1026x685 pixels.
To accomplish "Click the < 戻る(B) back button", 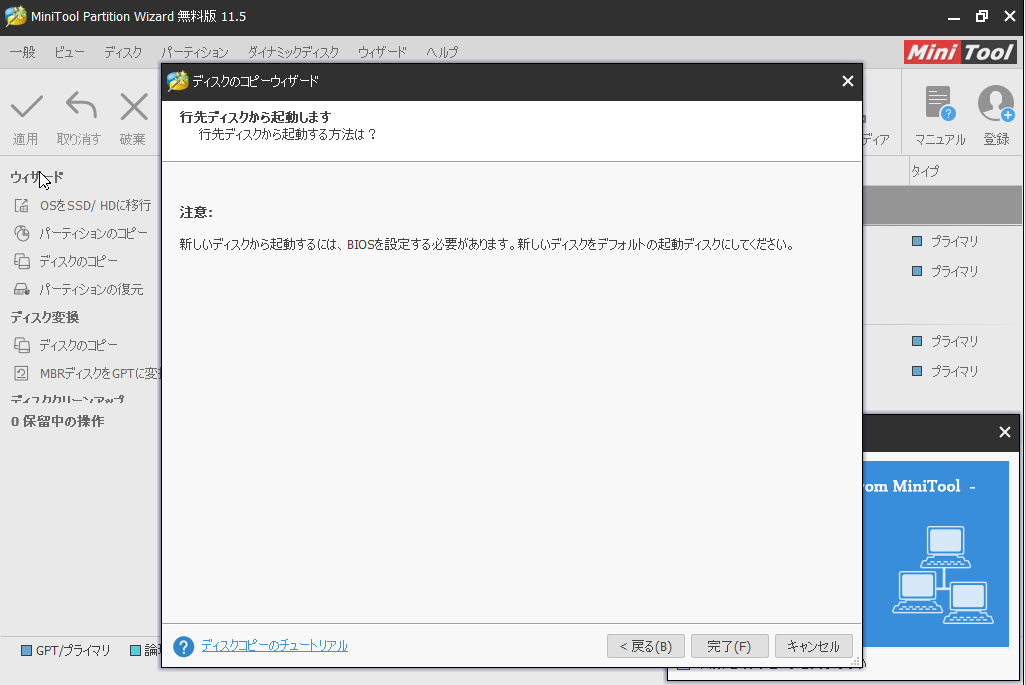I will click(x=646, y=646).
